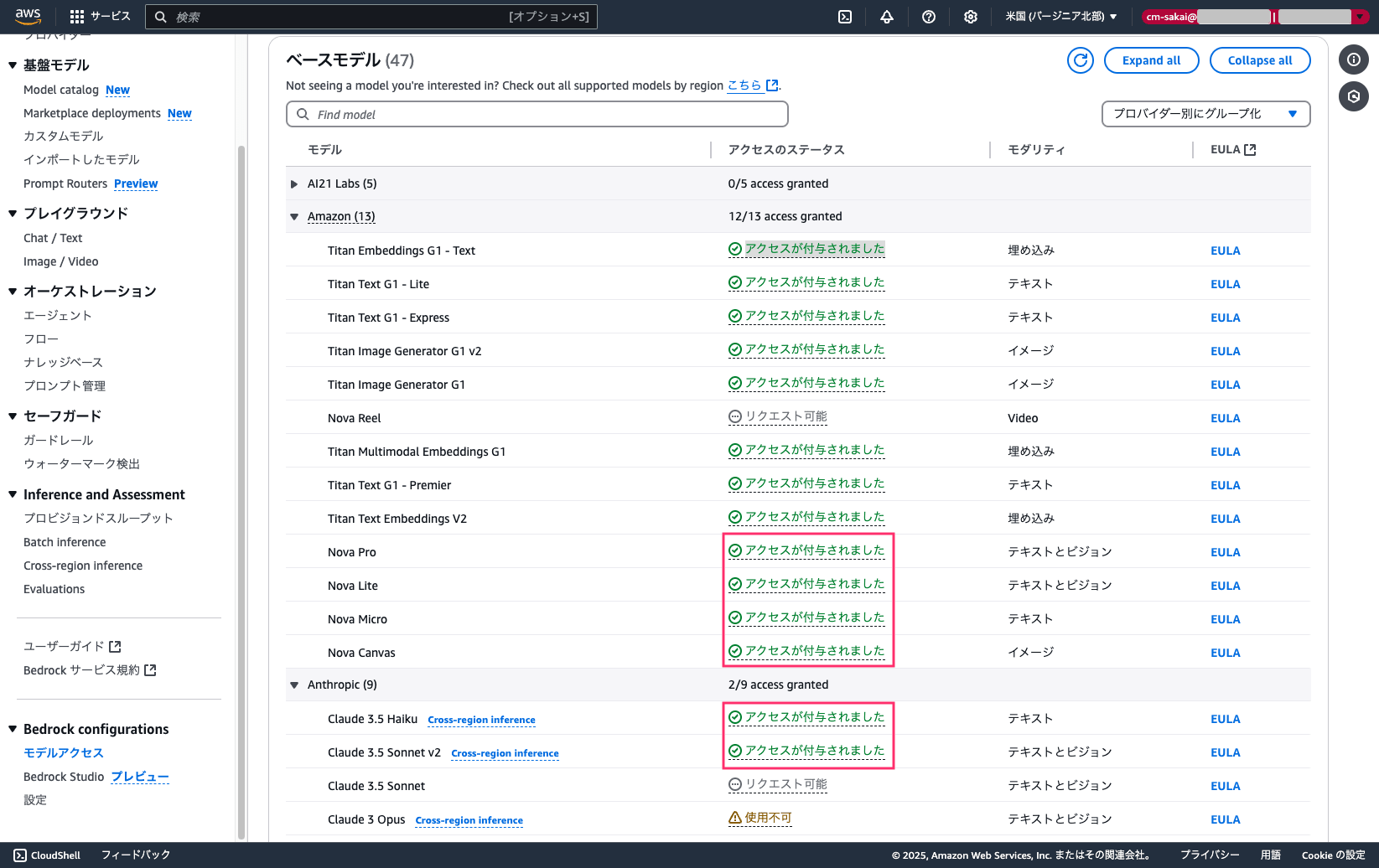Open Cross-region inference in the sidebar
Image resolution: width=1379 pixels, height=868 pixels.
pyautogui.click(x=83, y=566)
